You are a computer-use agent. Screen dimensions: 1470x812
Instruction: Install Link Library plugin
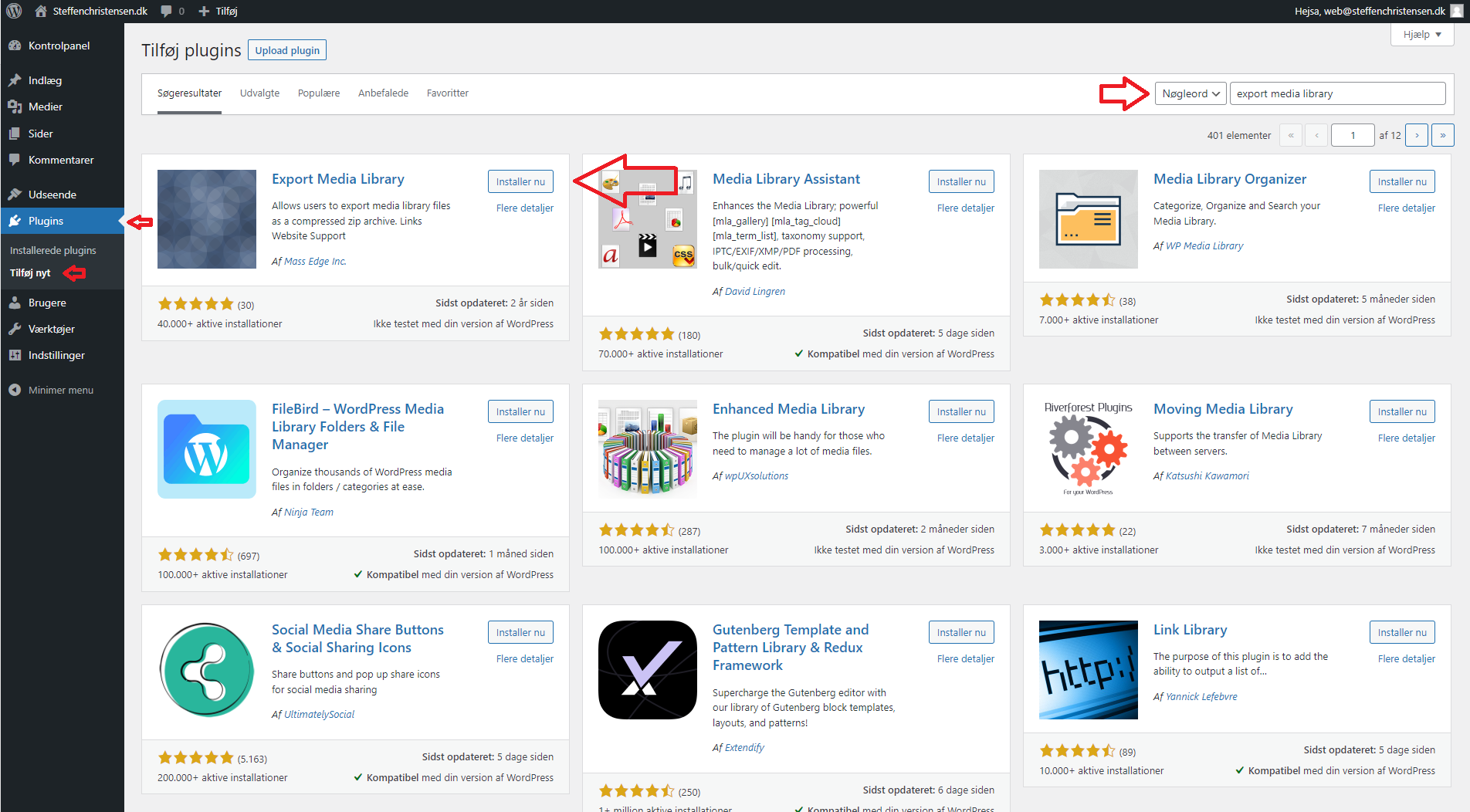(x=1402, y=632)
